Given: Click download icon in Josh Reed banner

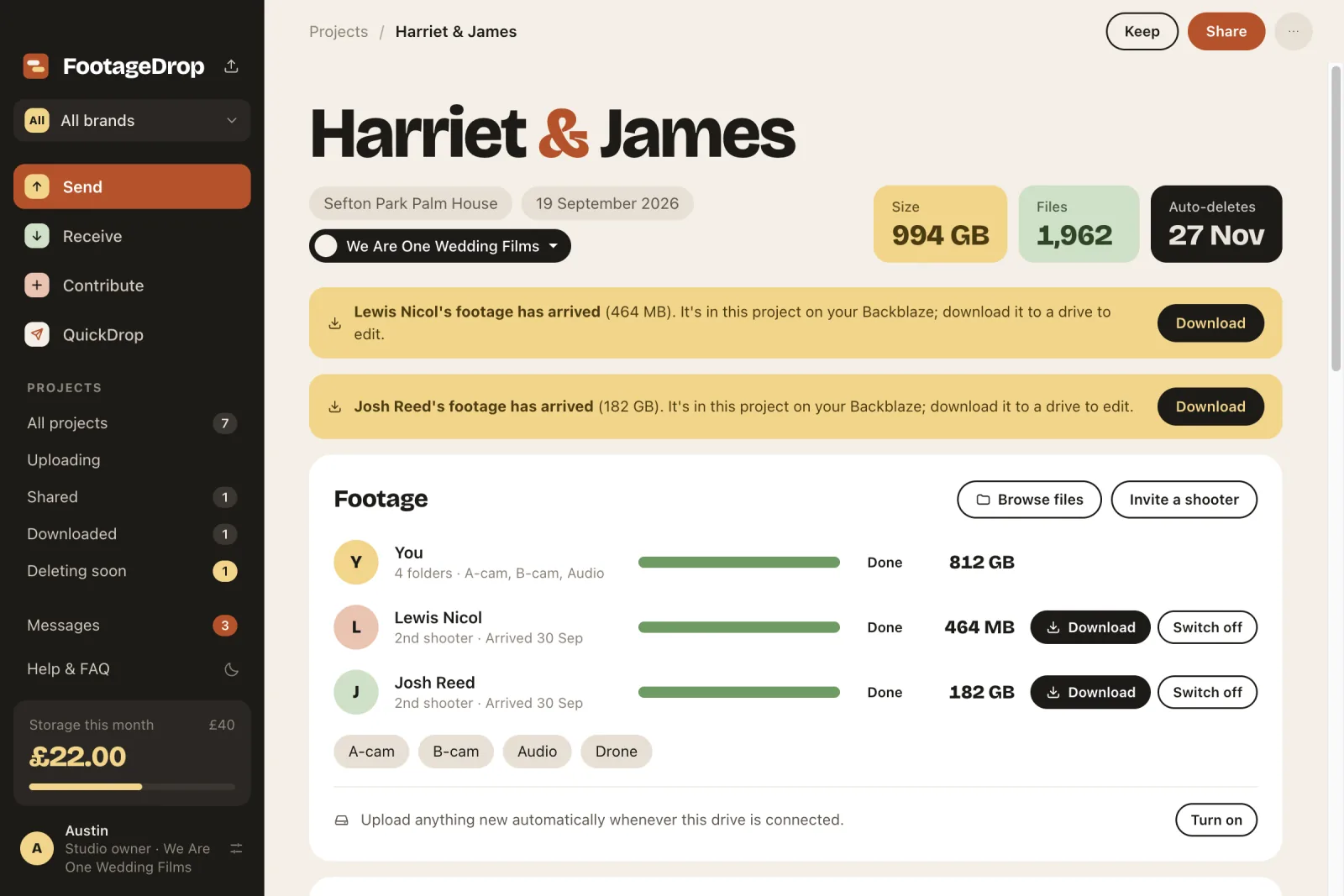Looking at the screenshot, I should point(334,406).
